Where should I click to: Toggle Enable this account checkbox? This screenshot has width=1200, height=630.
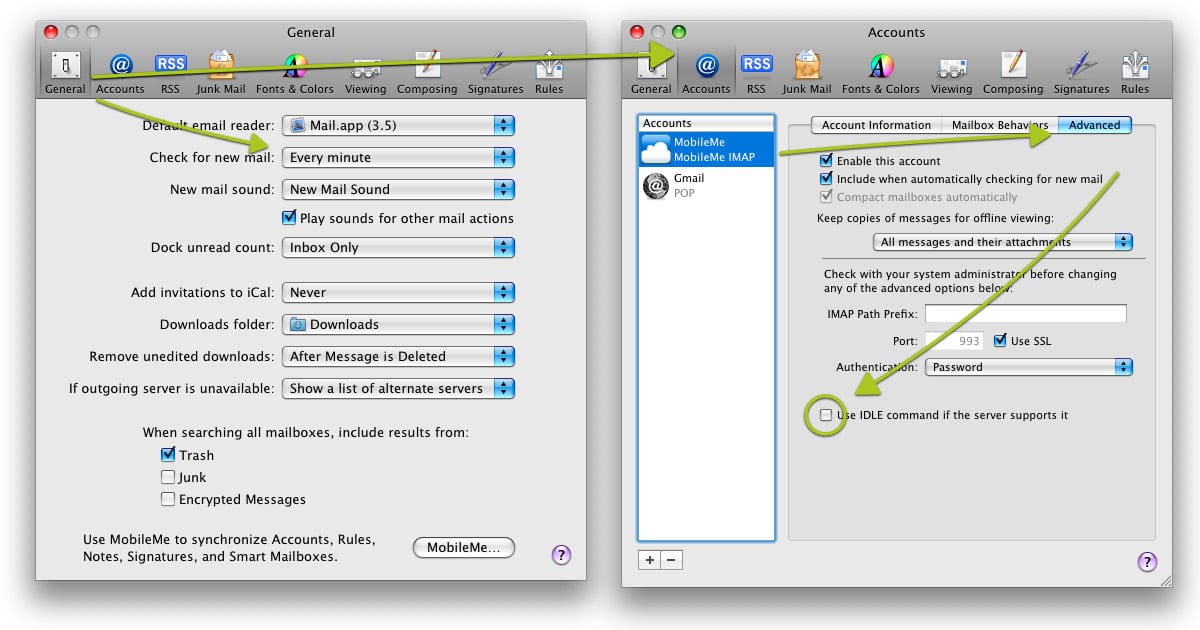[x=826, y=161]
